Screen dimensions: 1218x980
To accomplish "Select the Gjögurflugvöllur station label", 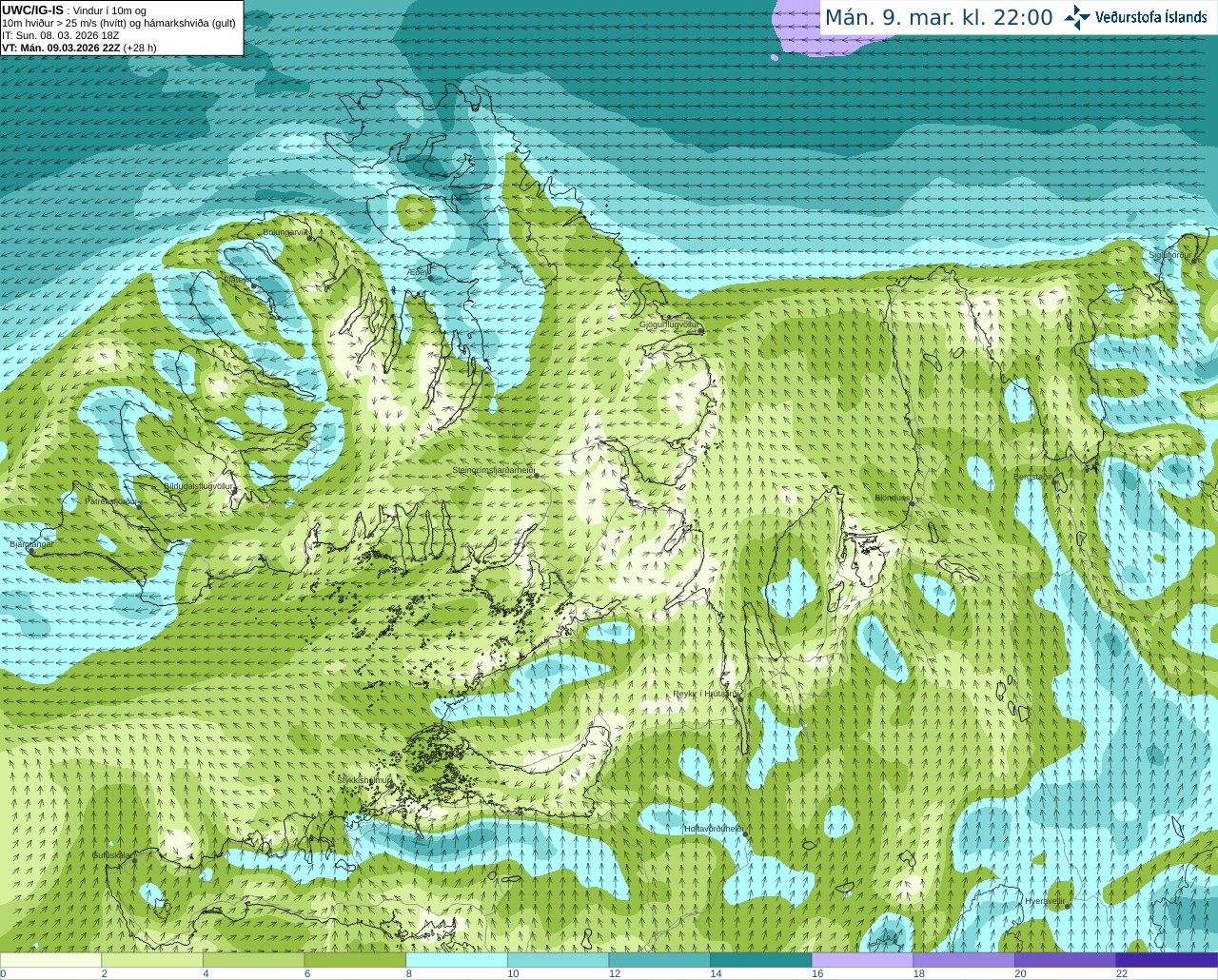I will pyautogui.click(x=669, y=324).
